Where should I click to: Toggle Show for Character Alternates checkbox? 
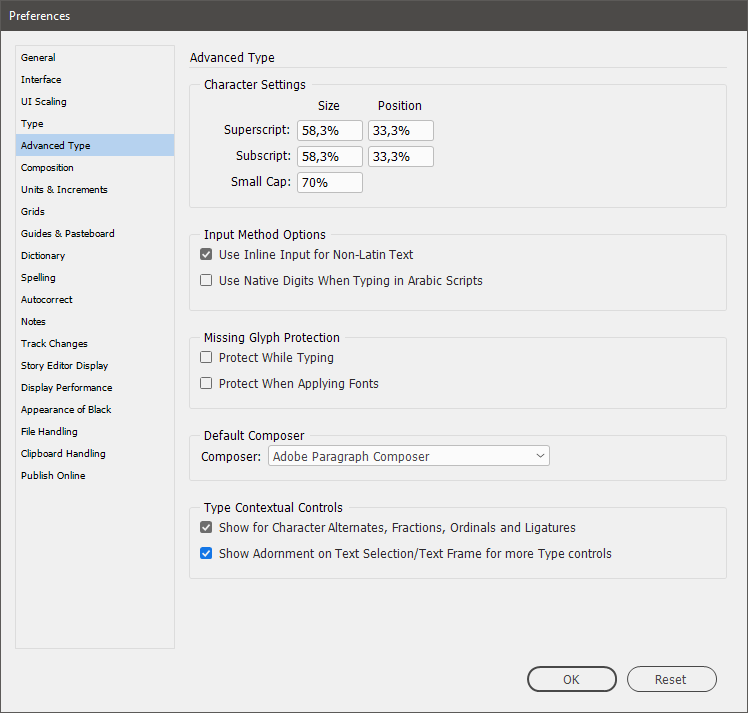tap(207, 528)
